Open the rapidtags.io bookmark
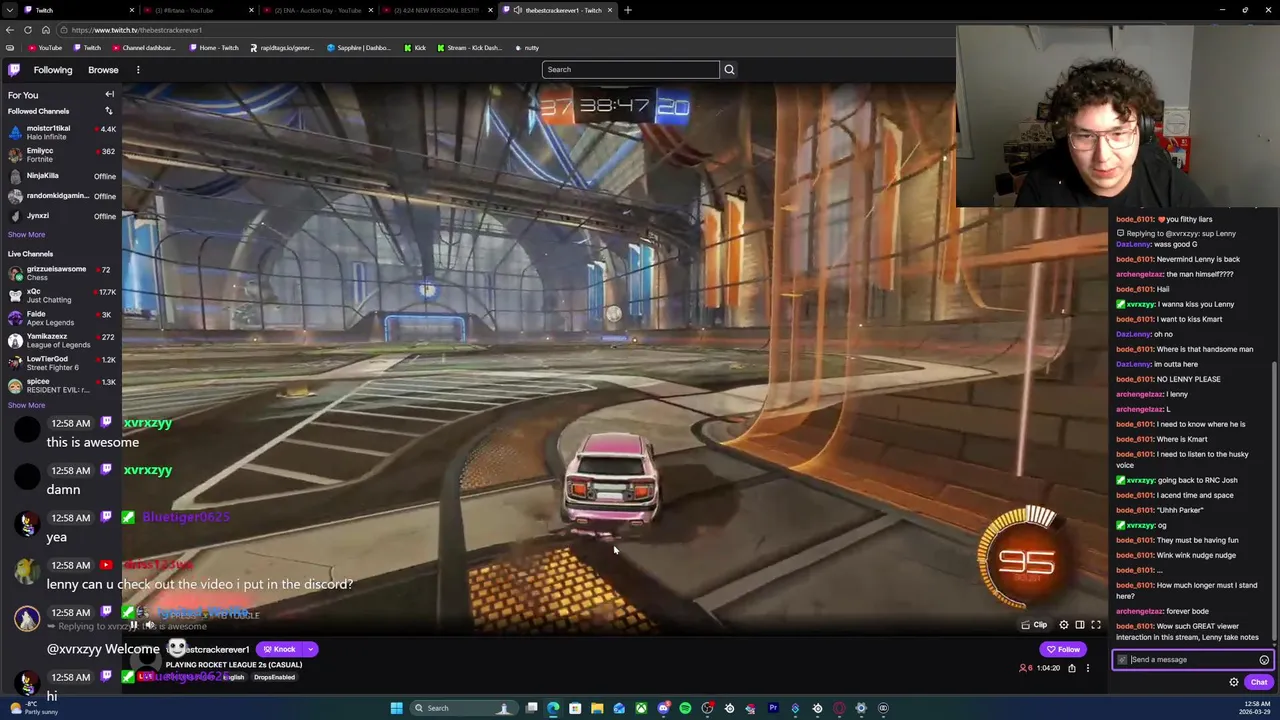This screenshot has height=720, width=1280. coord(282,48)
